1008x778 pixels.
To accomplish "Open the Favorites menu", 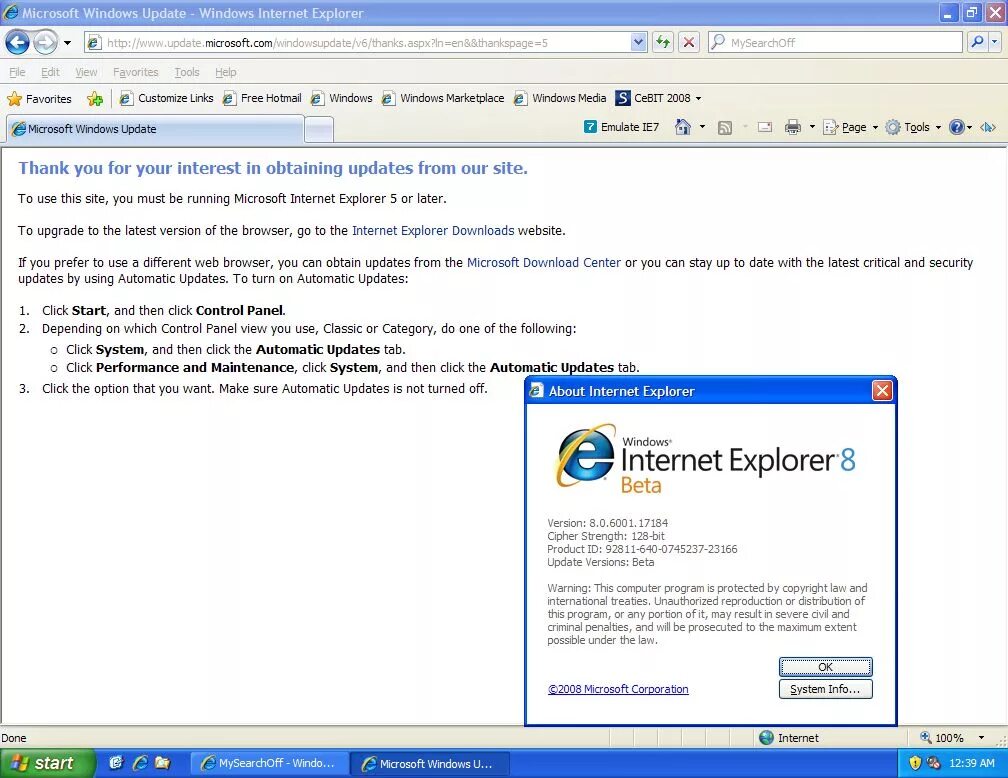I will (x=136, y=72).
